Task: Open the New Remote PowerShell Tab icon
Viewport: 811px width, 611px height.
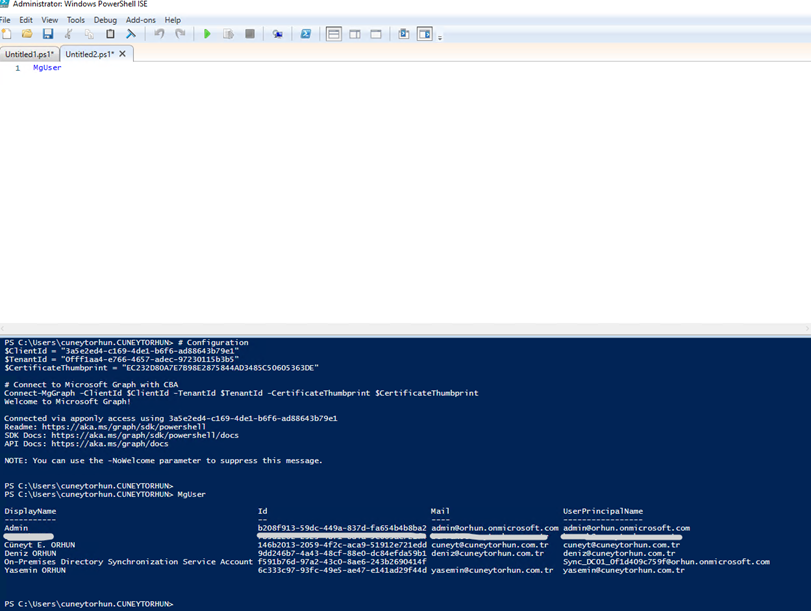Action: [277, 34]
